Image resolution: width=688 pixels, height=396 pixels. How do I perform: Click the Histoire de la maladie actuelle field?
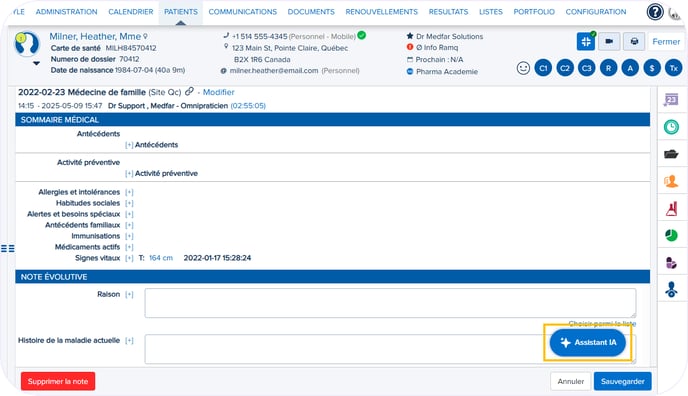(390, 349)
